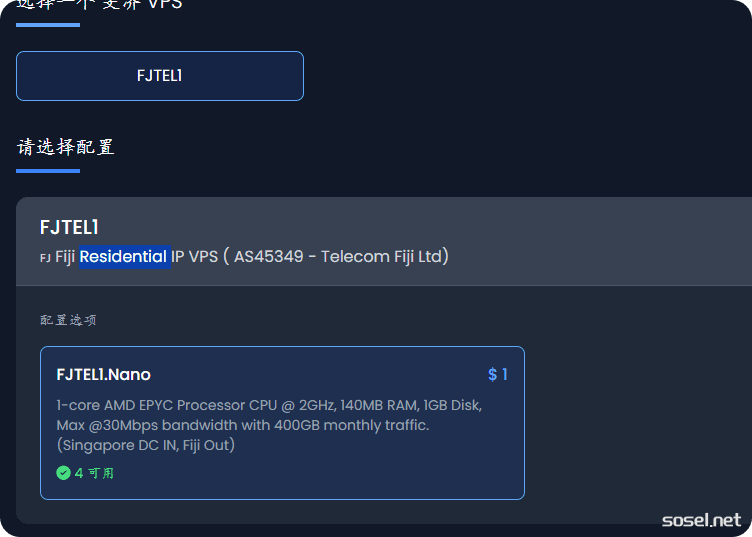Click the $1 price label
752x537 pixels.
click(498, 375)
